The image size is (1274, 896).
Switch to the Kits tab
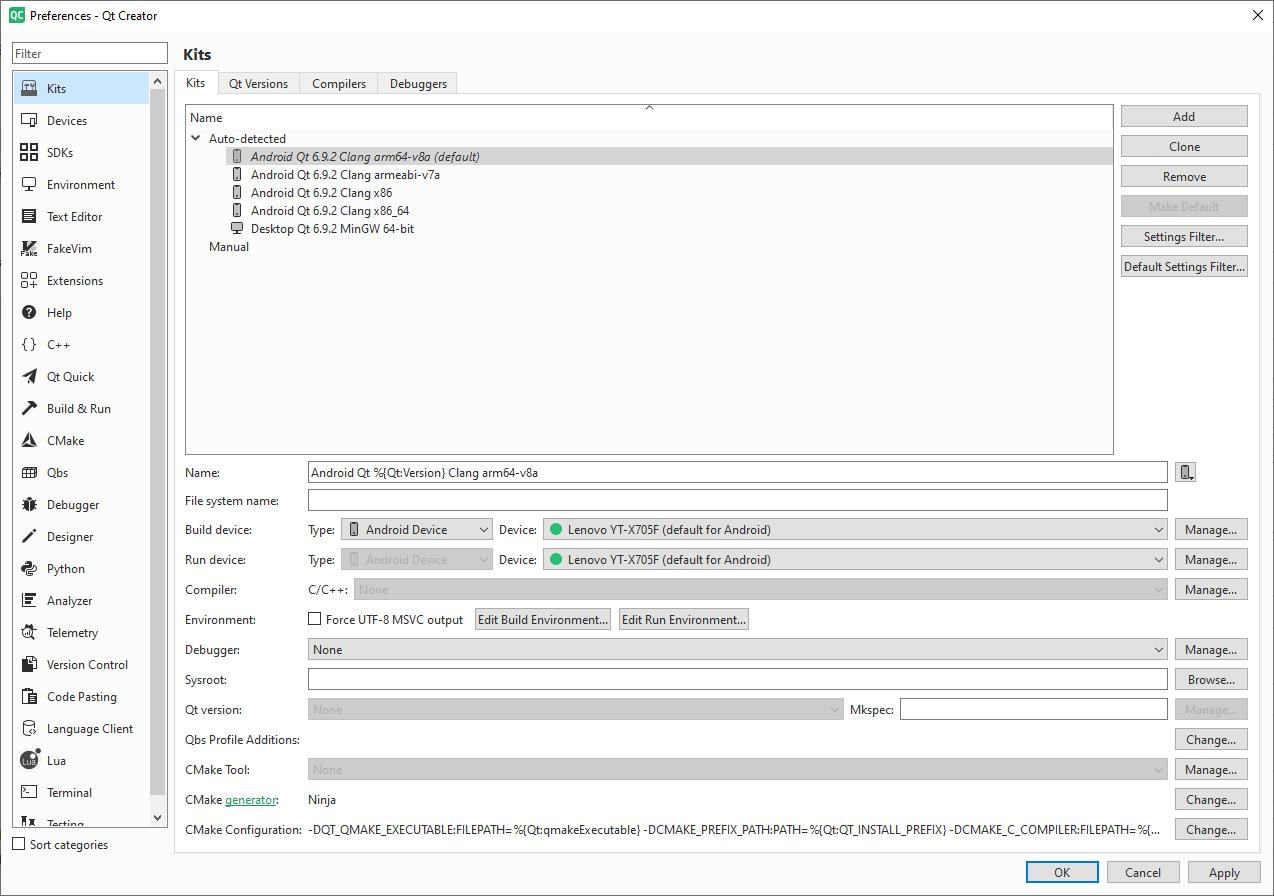pos(196,83)
